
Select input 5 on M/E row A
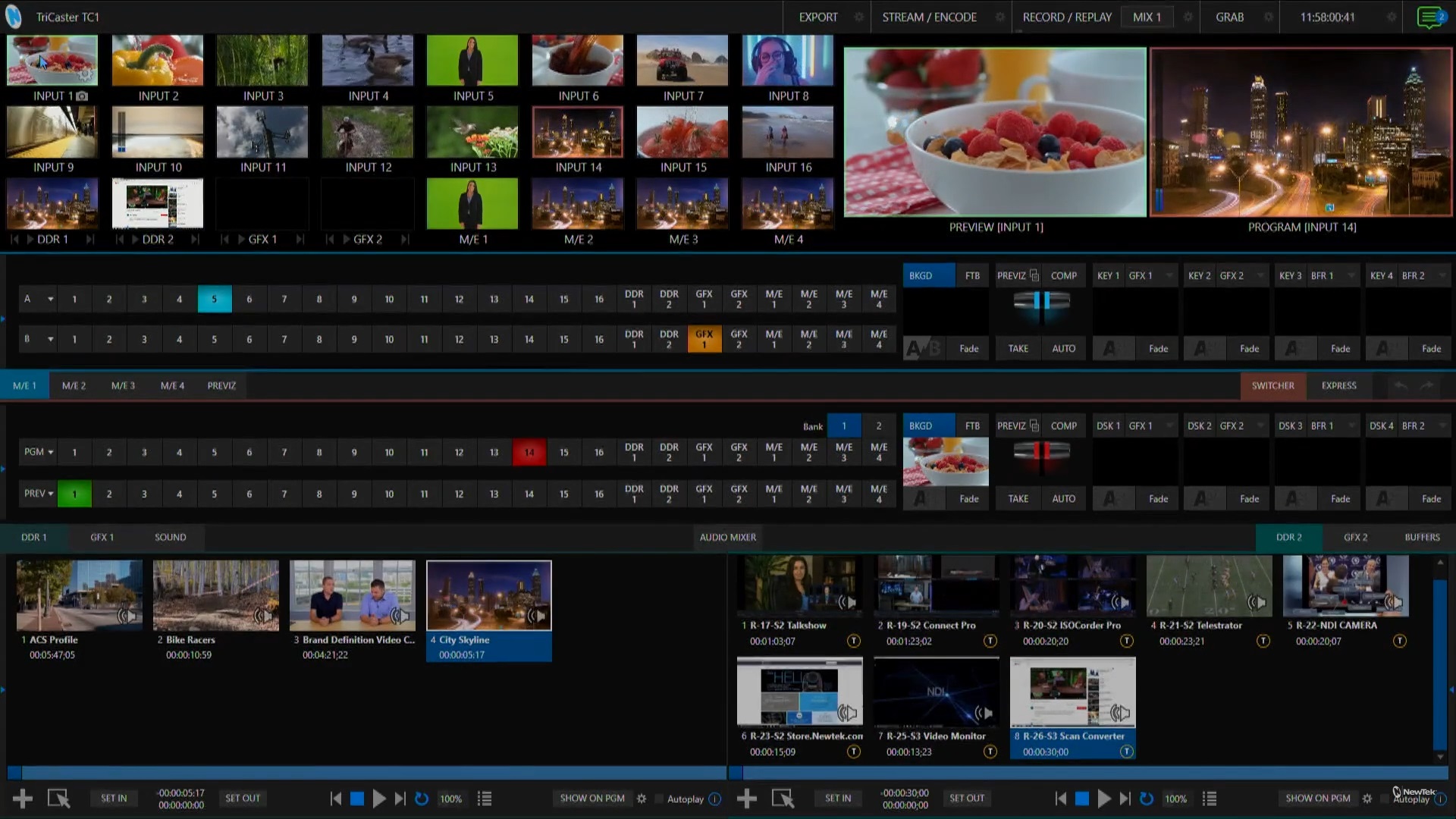point(215,300)
